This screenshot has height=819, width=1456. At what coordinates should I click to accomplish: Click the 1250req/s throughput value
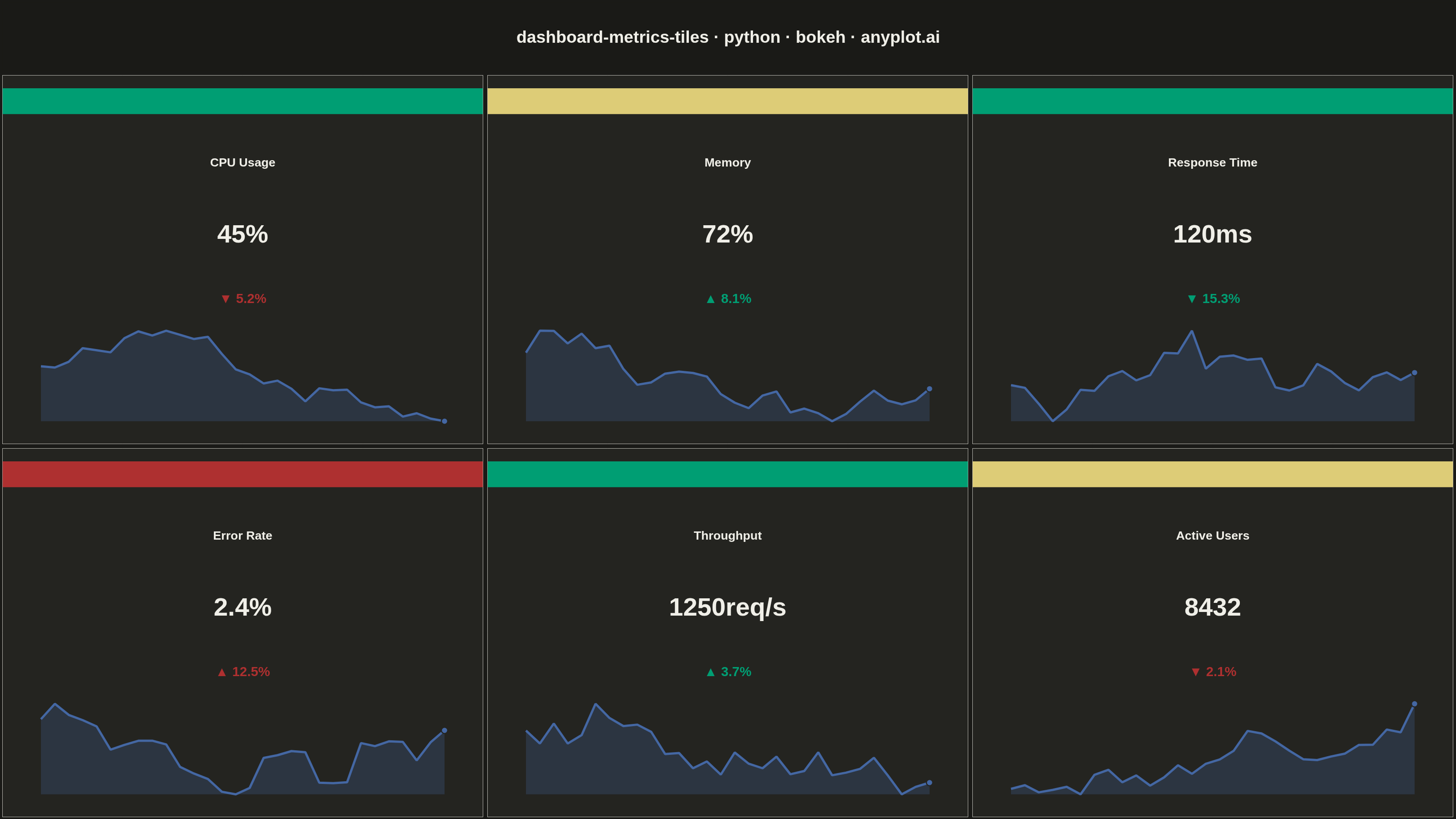click(728, 607)
